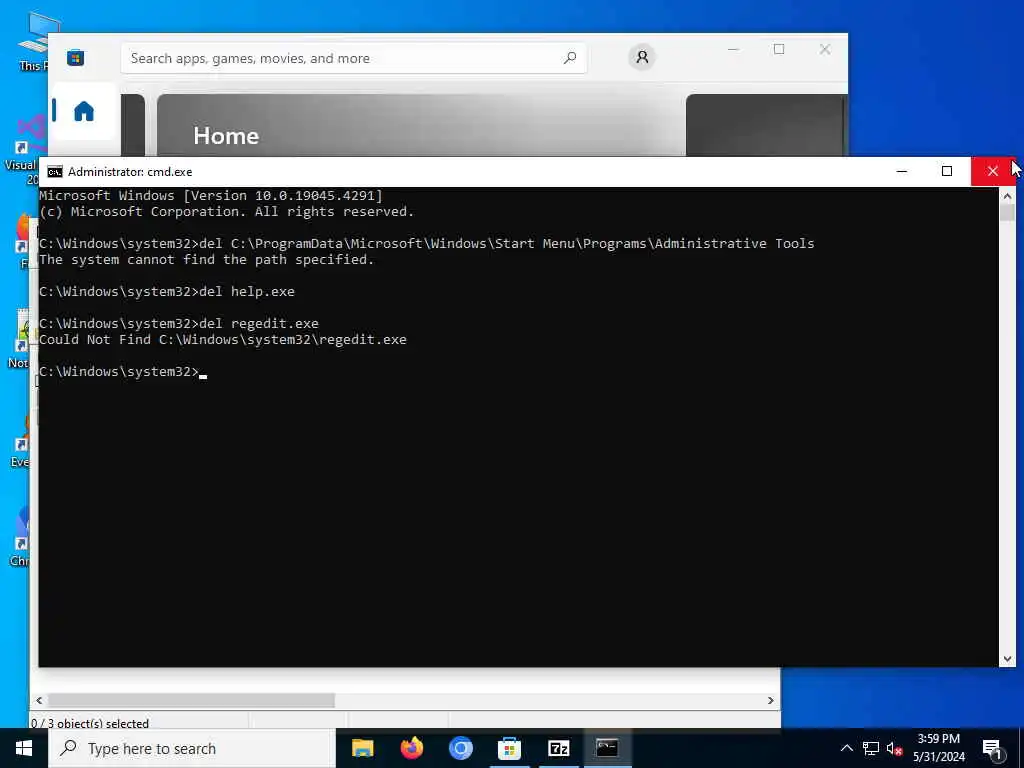
Task: Open the Microsoft Store account profile icon
Action: pos(642,57)
